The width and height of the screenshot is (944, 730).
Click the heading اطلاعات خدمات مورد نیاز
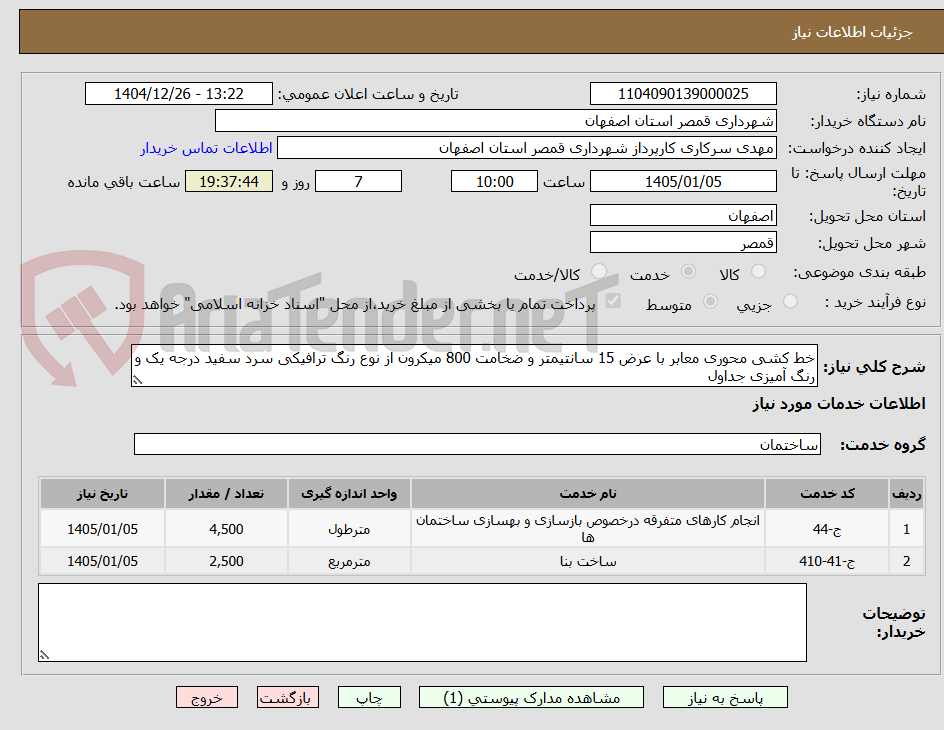(839, 404)
